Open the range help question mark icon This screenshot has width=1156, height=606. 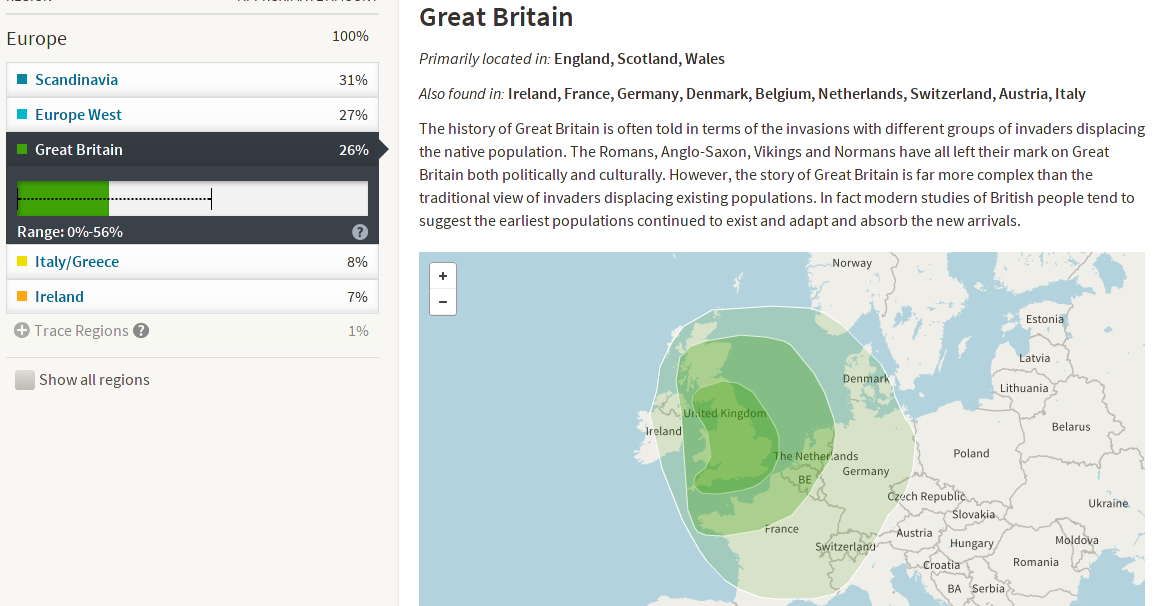(x=360, y=232)
